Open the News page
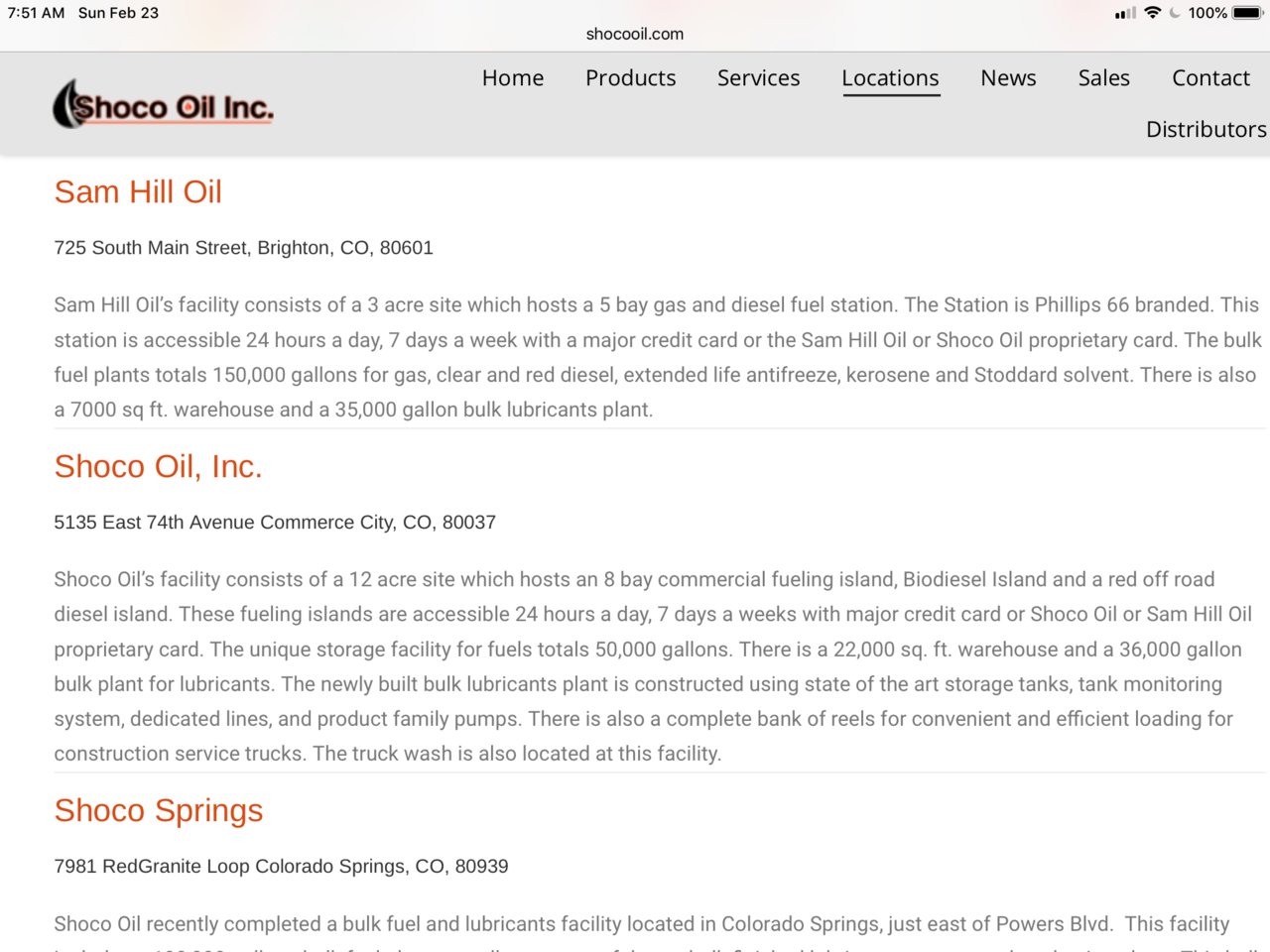 coord(1008,77)
